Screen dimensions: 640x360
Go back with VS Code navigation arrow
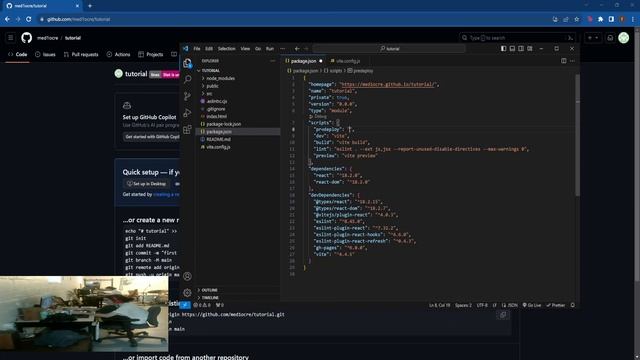(x=297, y=49)
